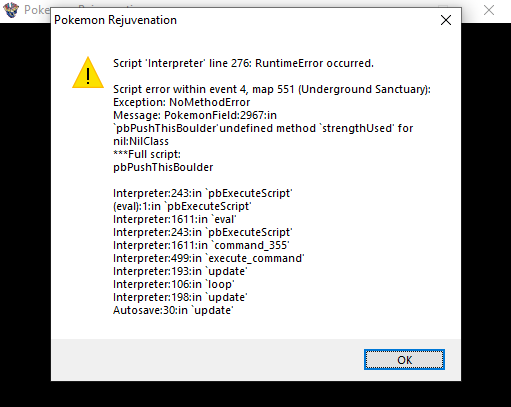Viewport: 511px width, 407px height.
Task: Click the "Message: PokemonField:2967:in" line
Action: [x=195, y=115]
